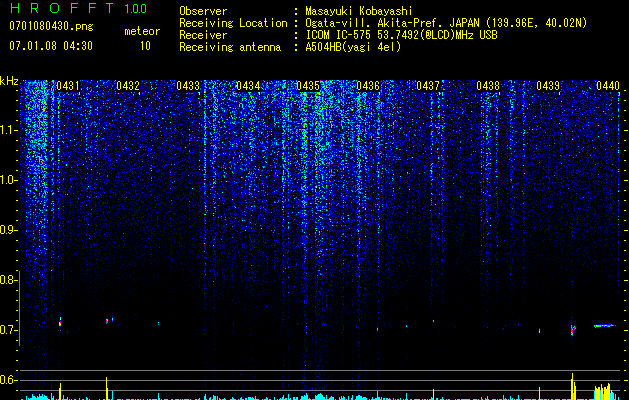
Task: Click the 0437 time marker
Action: tap(428, 86)
